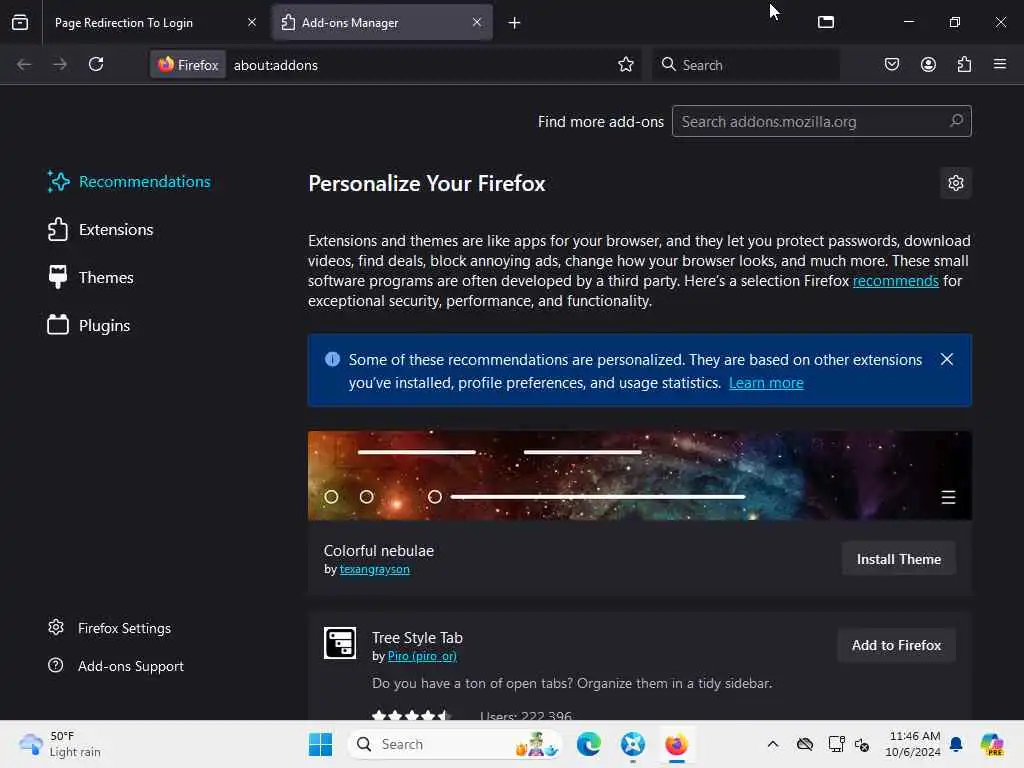The height and width of the screenshot is (768, 1024).
Task: Open the add-ons tools gear menu
Action: pyautogui.click(x=955, y=183)
